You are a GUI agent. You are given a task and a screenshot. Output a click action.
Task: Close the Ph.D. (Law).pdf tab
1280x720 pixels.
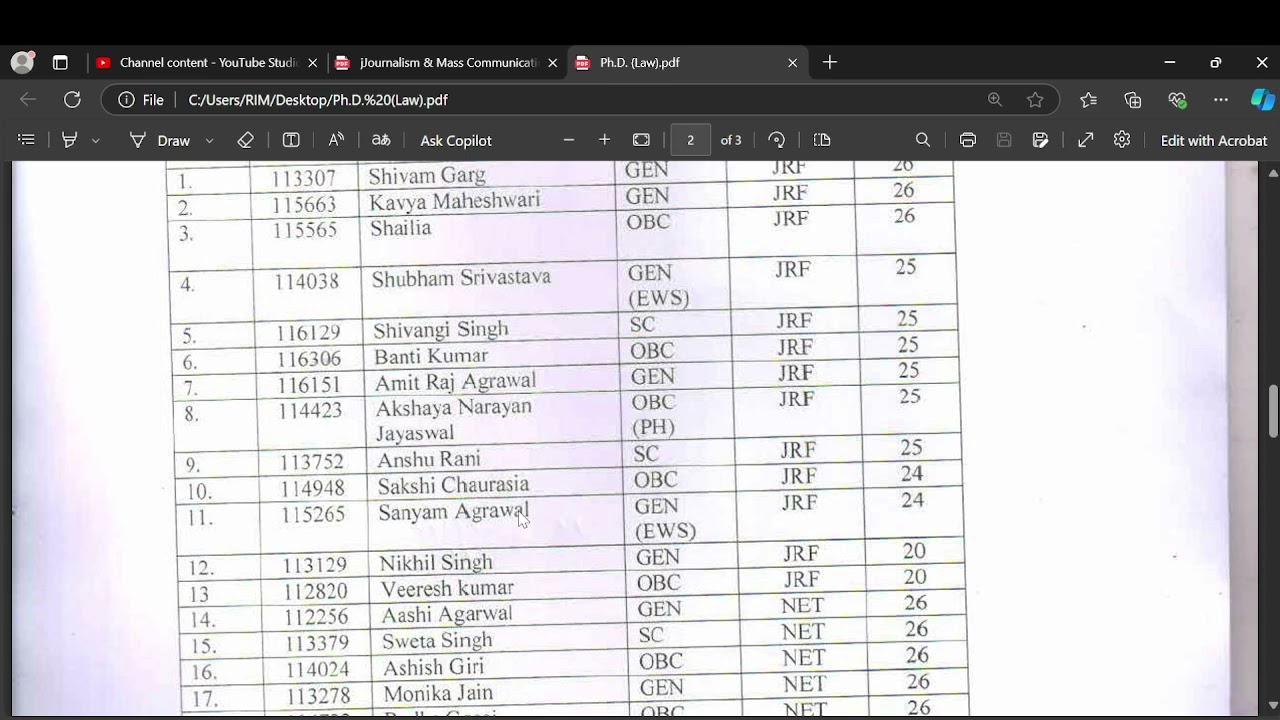[792, 62]
